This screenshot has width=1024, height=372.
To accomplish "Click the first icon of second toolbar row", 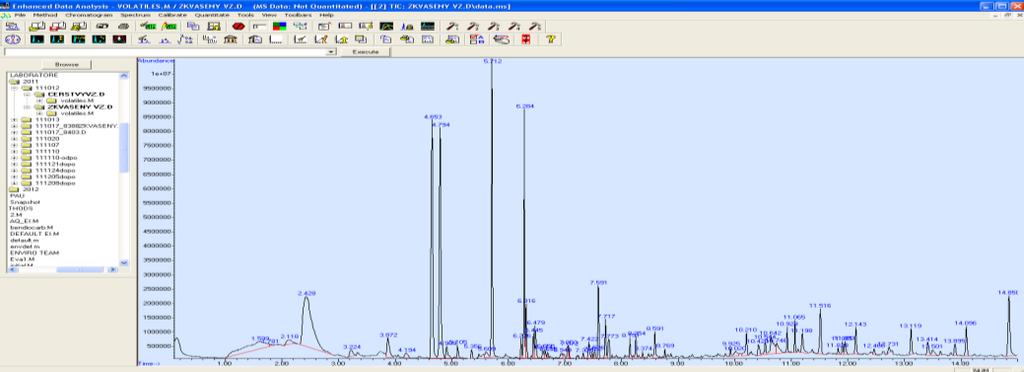I will (x=12, y=39).
